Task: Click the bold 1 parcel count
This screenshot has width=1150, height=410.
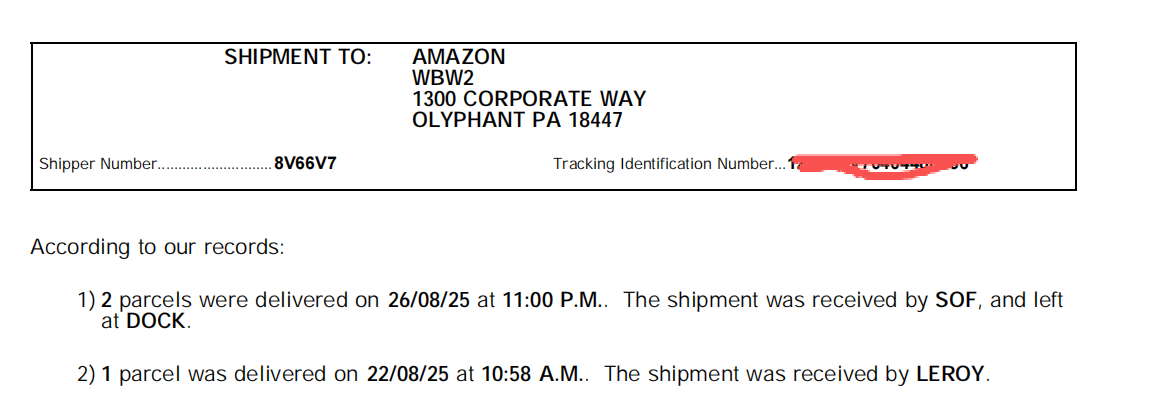Action: pos(107,375)
